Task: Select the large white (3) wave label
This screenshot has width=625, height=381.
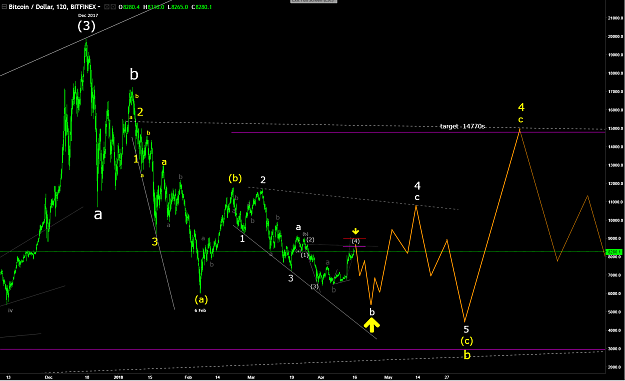Action: [86, 26]
